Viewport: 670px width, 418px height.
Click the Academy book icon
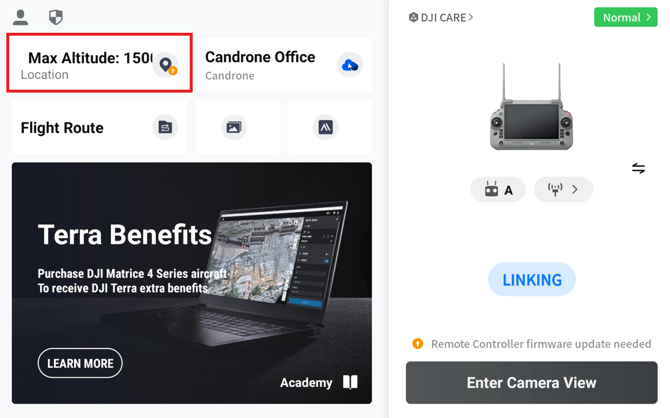tap(350, 382)
